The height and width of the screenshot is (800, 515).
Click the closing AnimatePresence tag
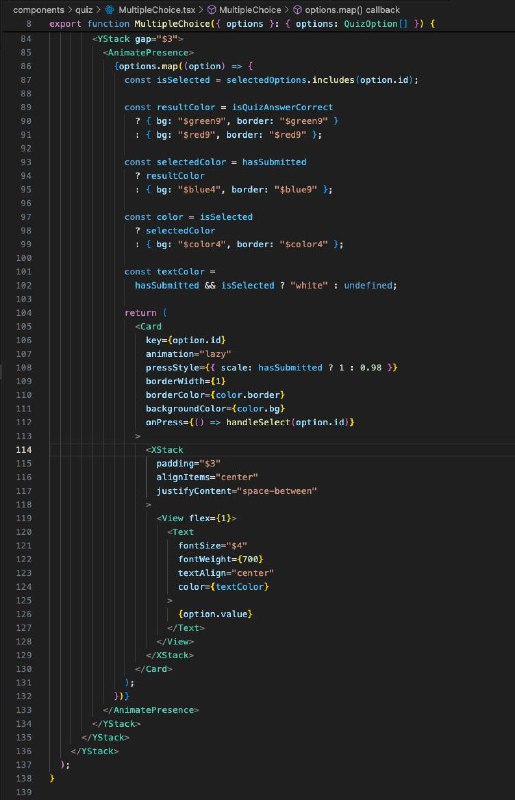coord(151,710)
